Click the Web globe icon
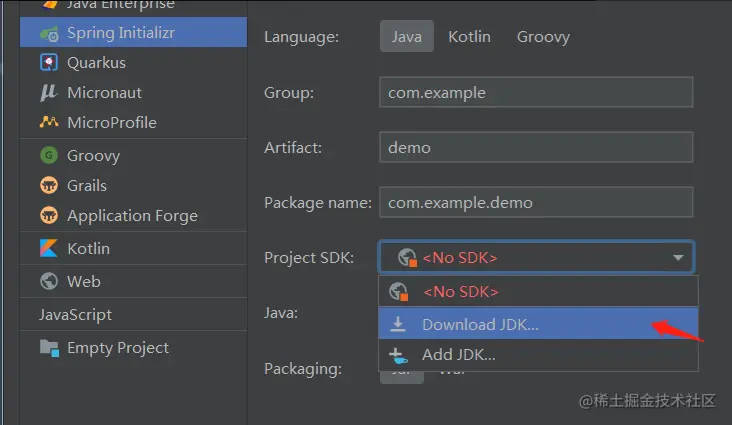Image resolution: width=732 pixels, height=425 pixels. coord(49,281)
